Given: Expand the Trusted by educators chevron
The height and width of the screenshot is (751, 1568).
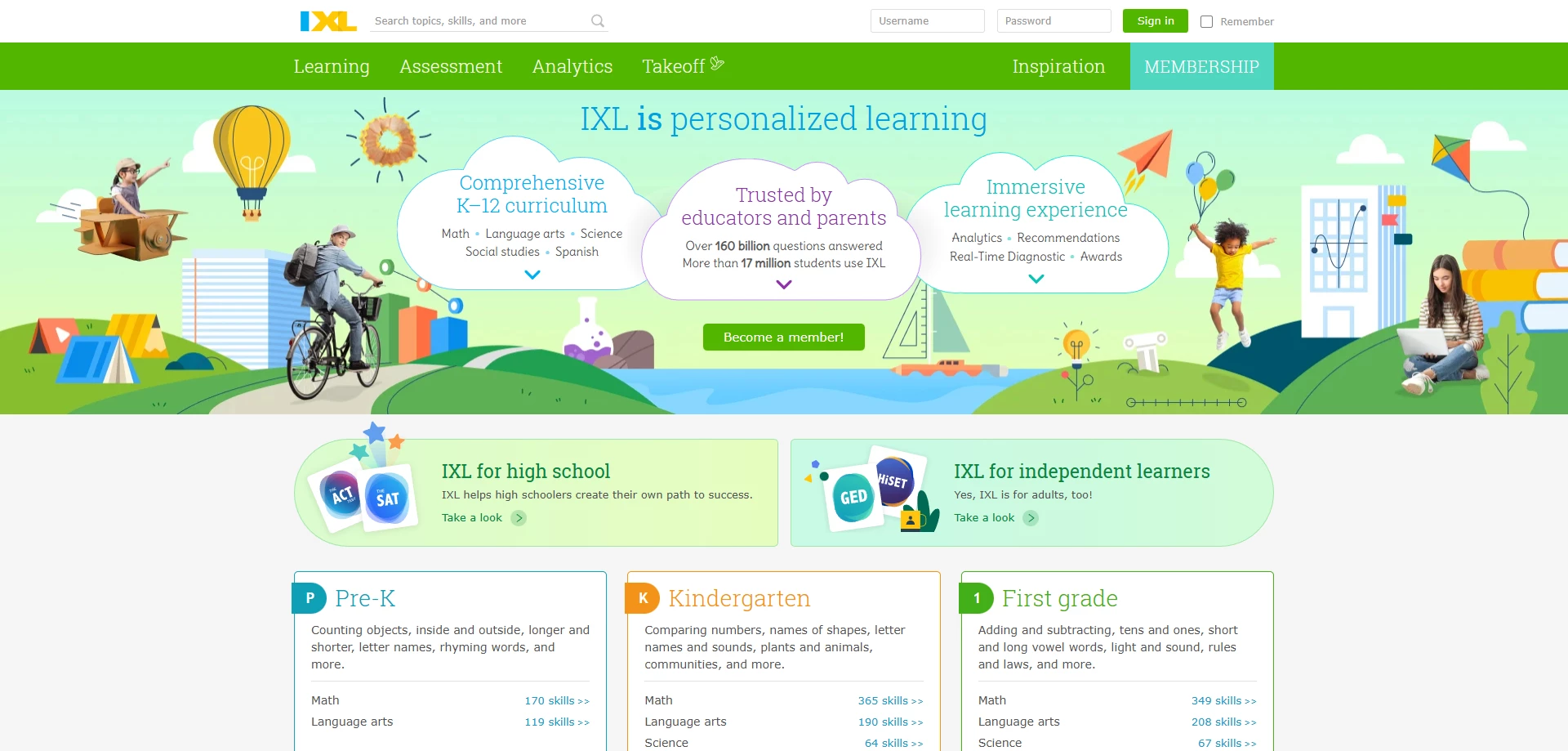Looking at the screenshot, I should [x=783, y=284].
